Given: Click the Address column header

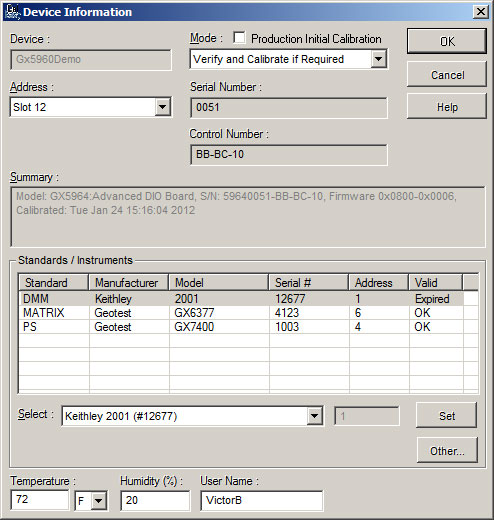Looking at the screenshot, I should point(379,283).
